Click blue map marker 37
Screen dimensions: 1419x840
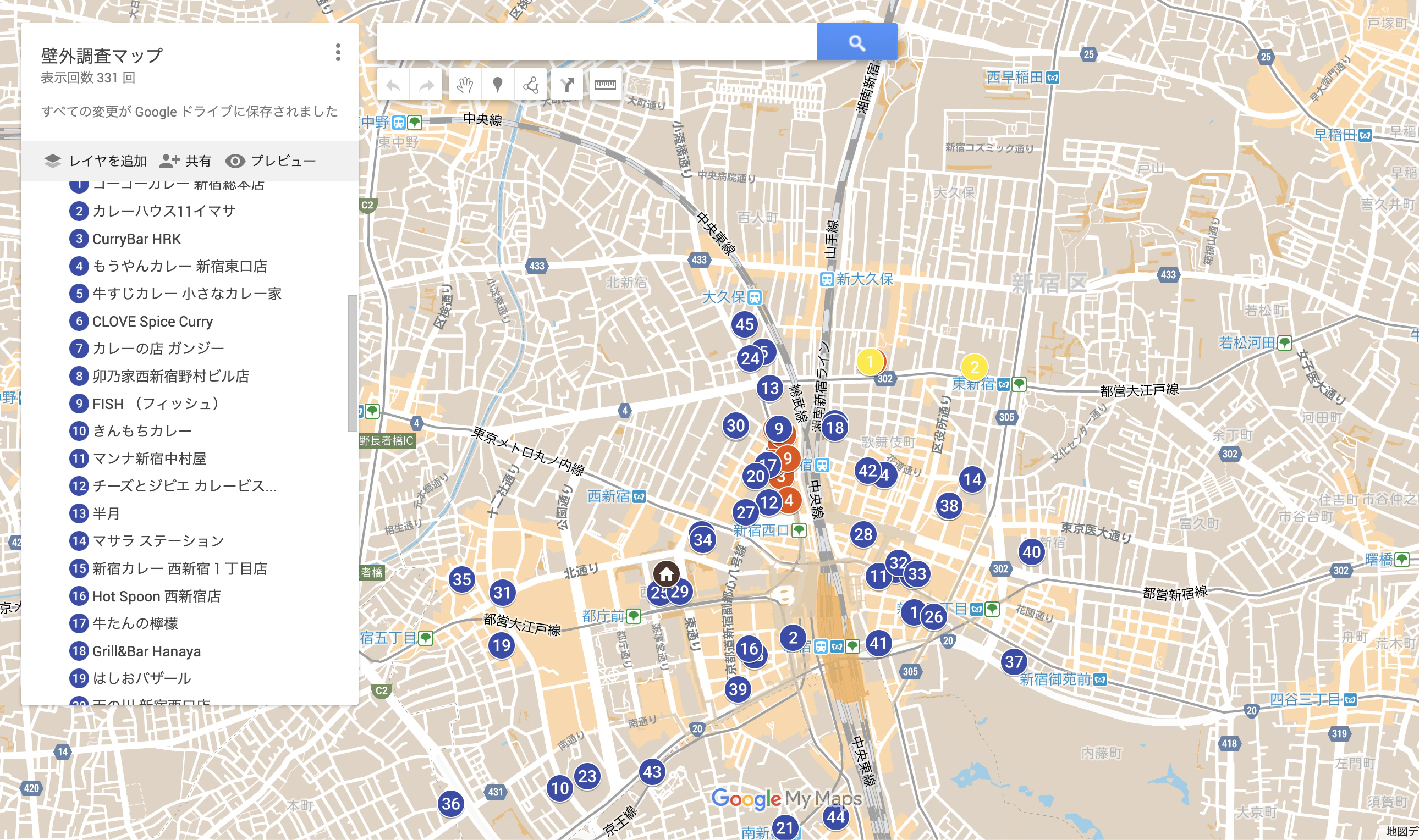point(1014,662)
